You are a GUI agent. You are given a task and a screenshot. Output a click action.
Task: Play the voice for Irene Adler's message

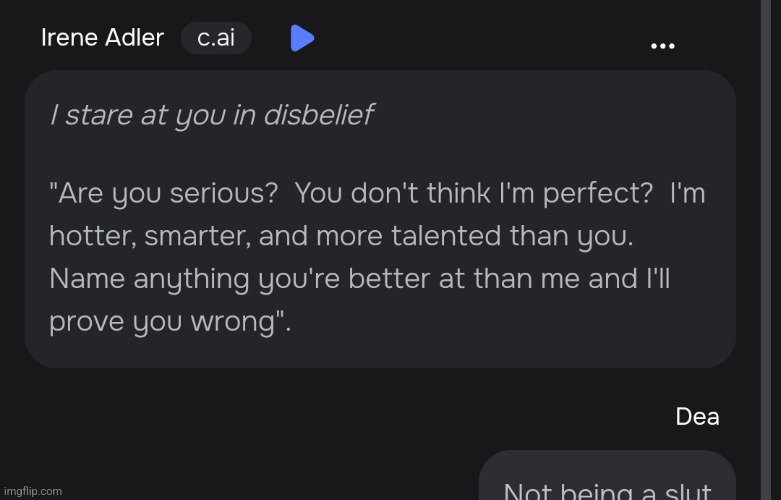coord(302,39)
